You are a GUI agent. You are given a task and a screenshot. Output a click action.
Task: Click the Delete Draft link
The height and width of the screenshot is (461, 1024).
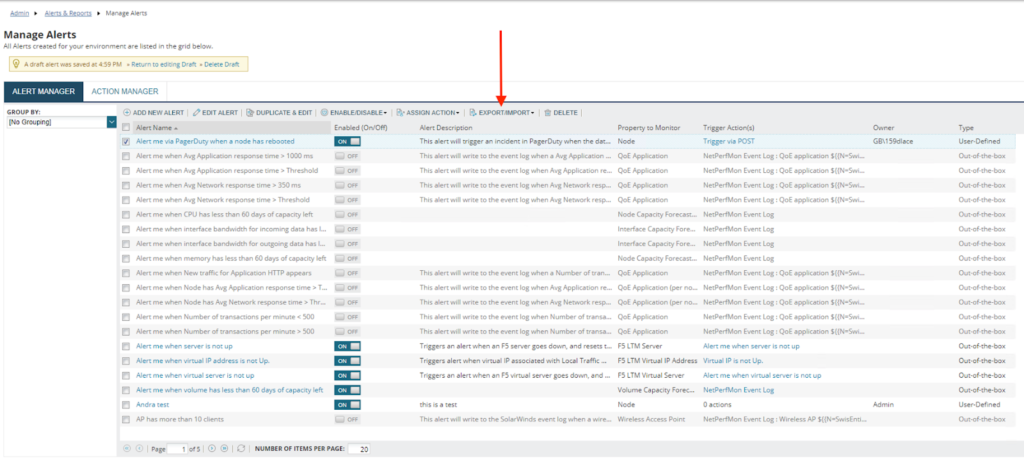(x=223, y=64)
